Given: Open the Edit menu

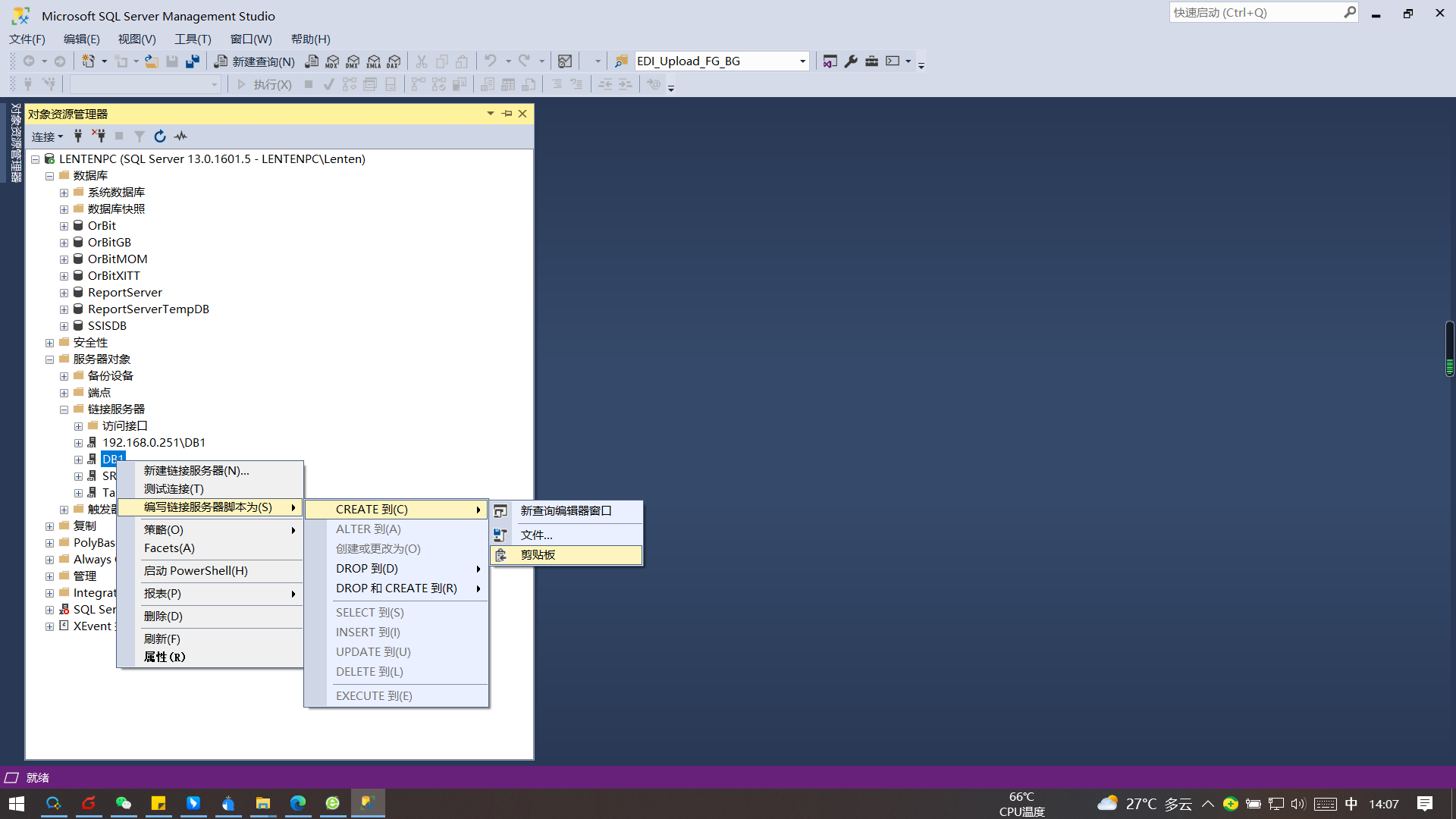Looking at the screenshot, I should [82, 39].
